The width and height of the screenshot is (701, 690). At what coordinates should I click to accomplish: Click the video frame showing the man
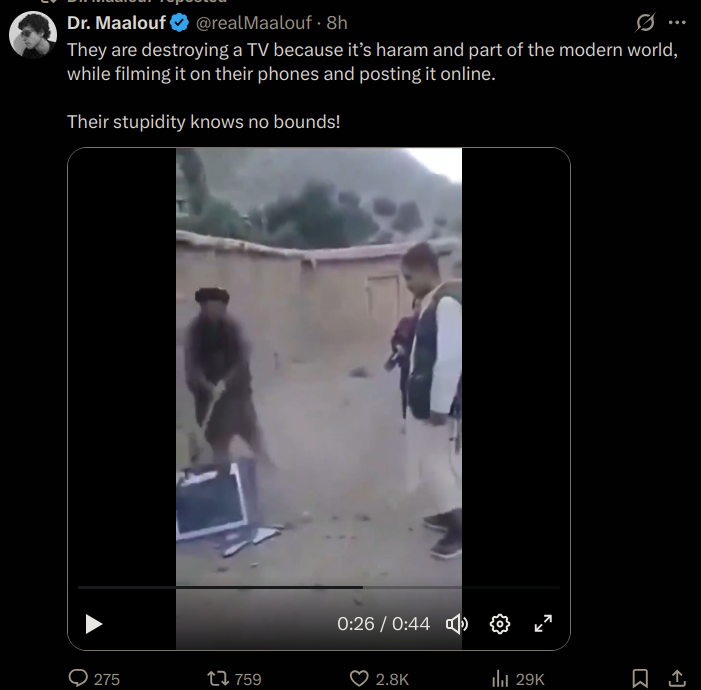click(x=319, y=367)
